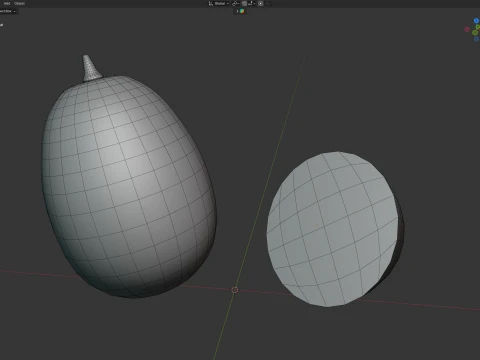Click the colorful sphere icon below header
Image resolution: width=480 pixels, height=360 pixels.
[x=242, y=11]
